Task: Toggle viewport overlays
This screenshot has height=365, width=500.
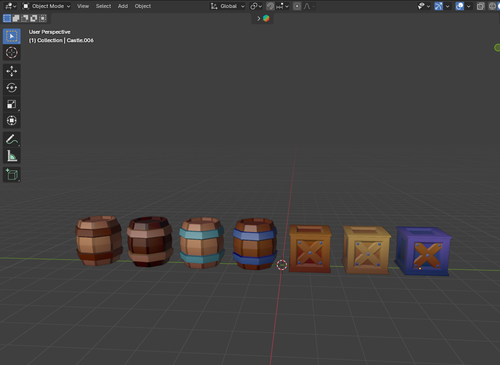Action: click(x=460, y=6)
